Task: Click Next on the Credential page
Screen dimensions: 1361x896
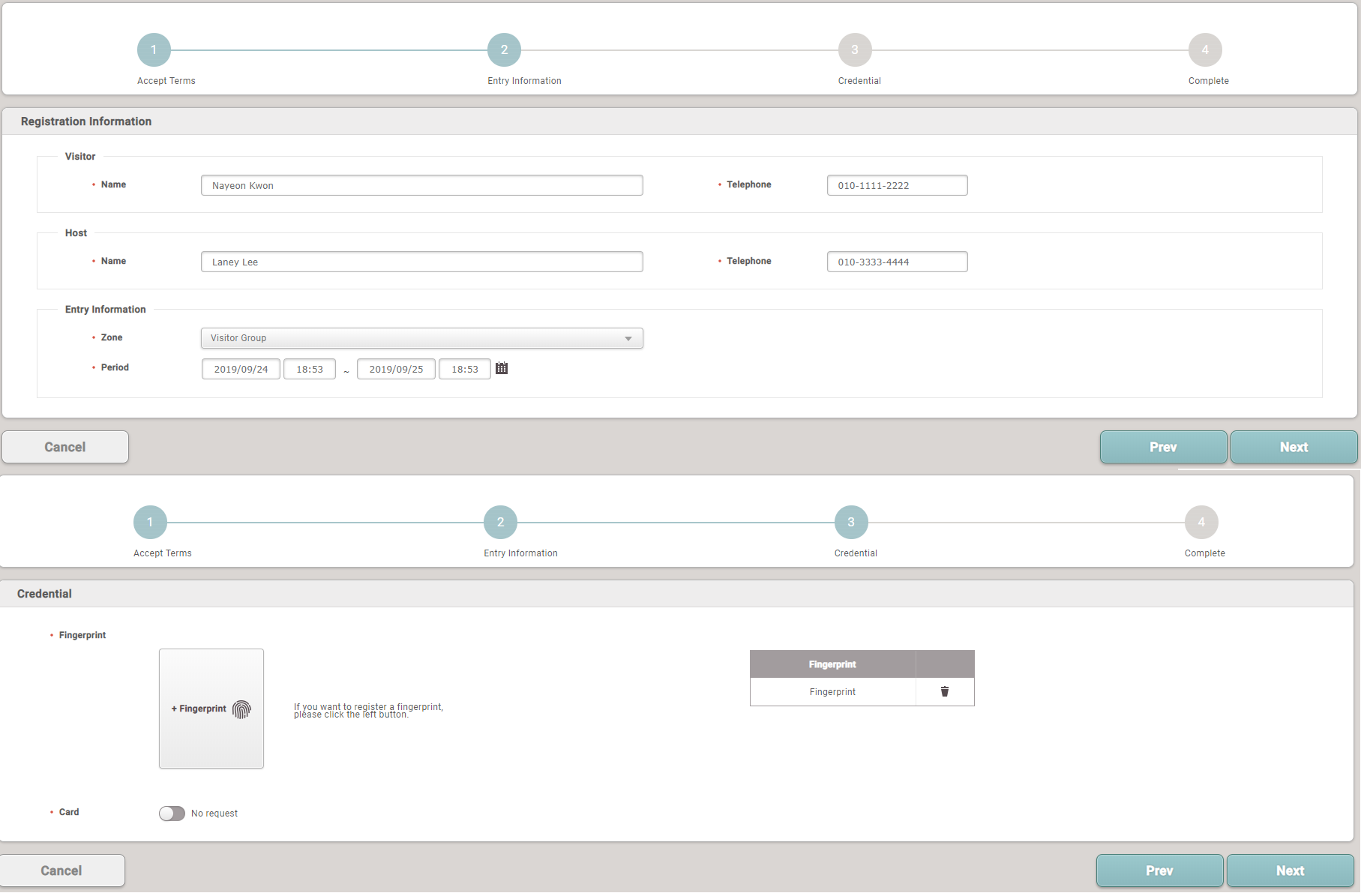Action: 1289,871
